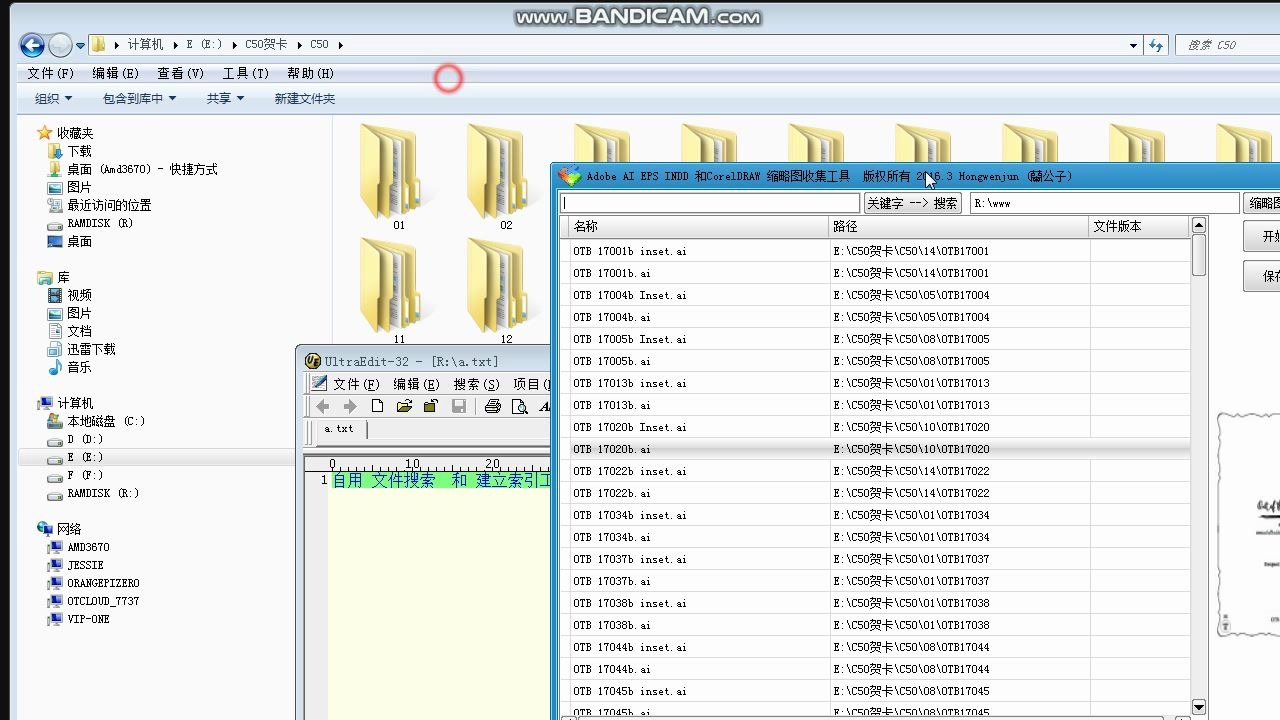This screenshot has width=1280, height=720.
Task: Switch to the a.txt tab in UltraEdit
Action: pos(338,429)
